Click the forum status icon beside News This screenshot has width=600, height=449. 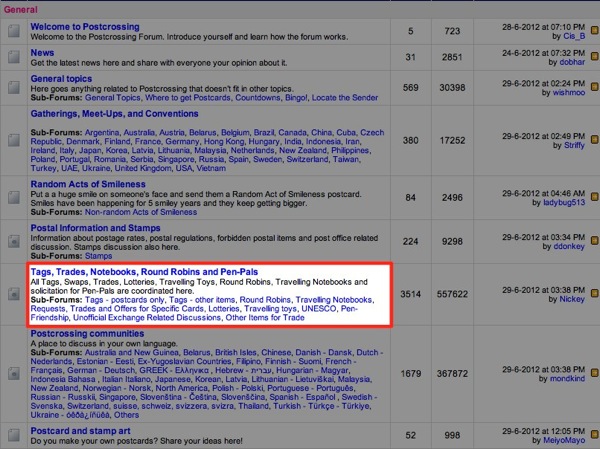click(14, 57)
